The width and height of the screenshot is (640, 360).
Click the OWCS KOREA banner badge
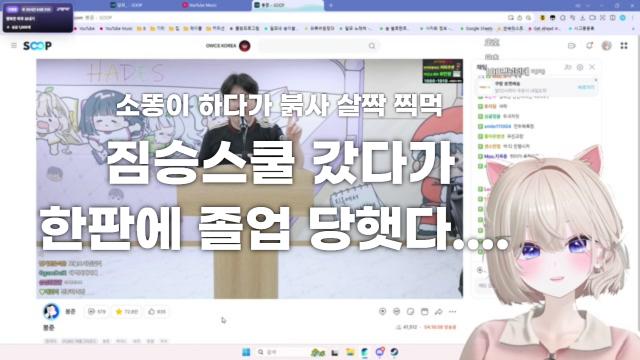(228, 46)
